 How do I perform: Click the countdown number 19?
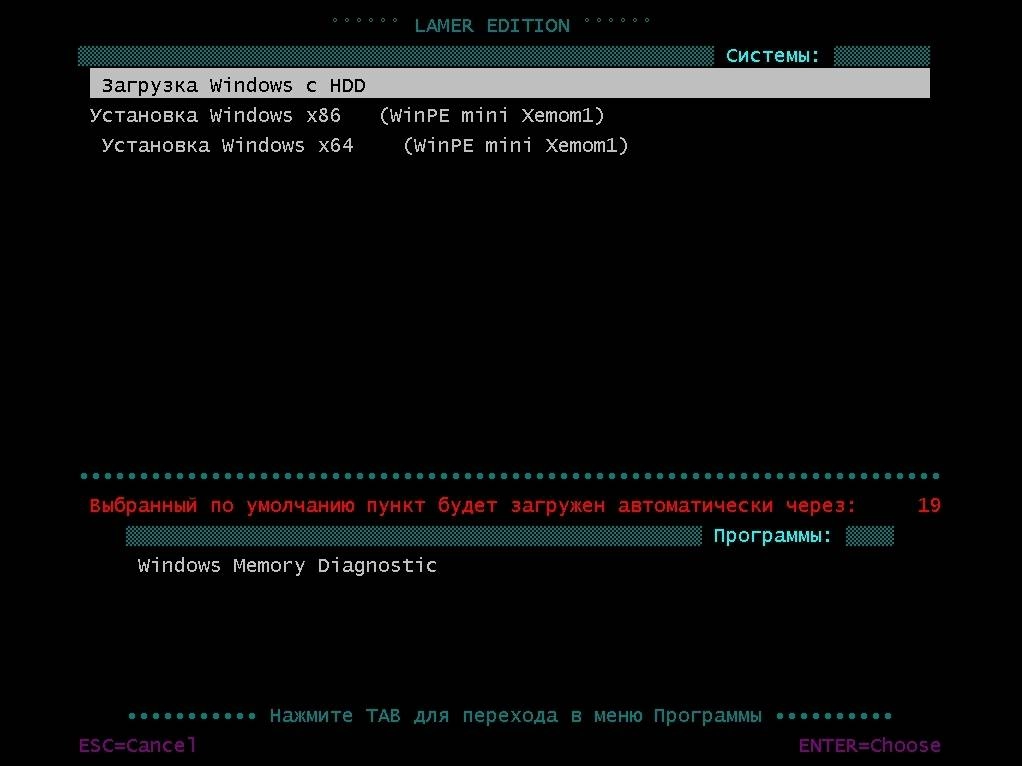[x=929, y=505]
